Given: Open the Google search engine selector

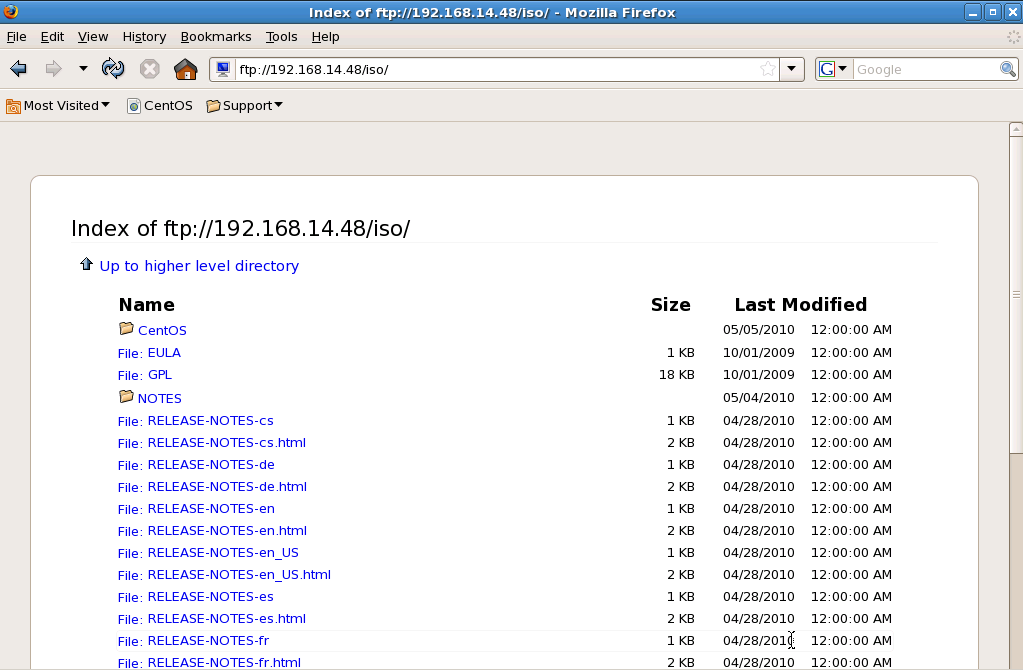Looking at the screenshot, I should pos(833,69).
